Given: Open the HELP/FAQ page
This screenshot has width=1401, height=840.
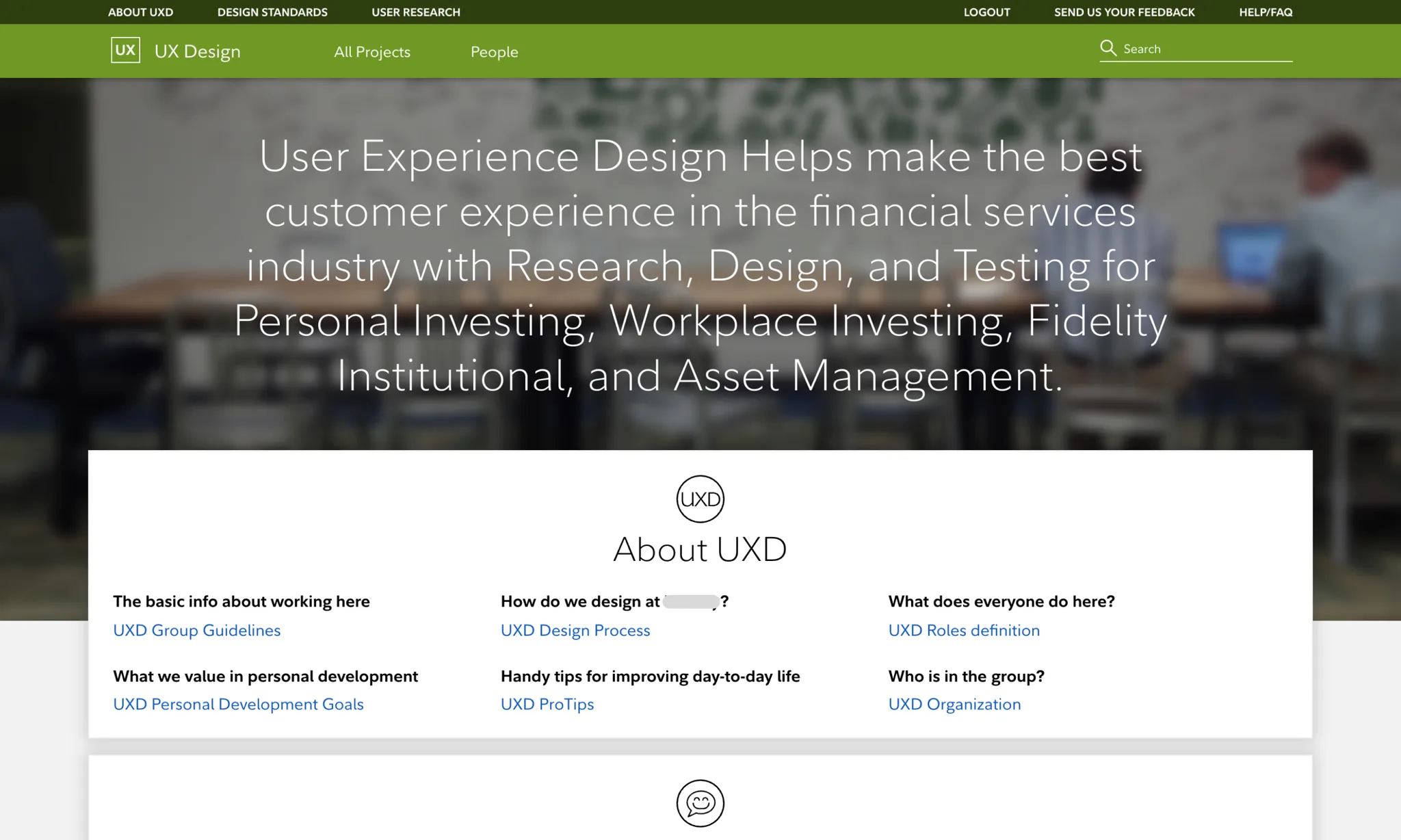Looking at the screenshot, I should coord(1266,12).
